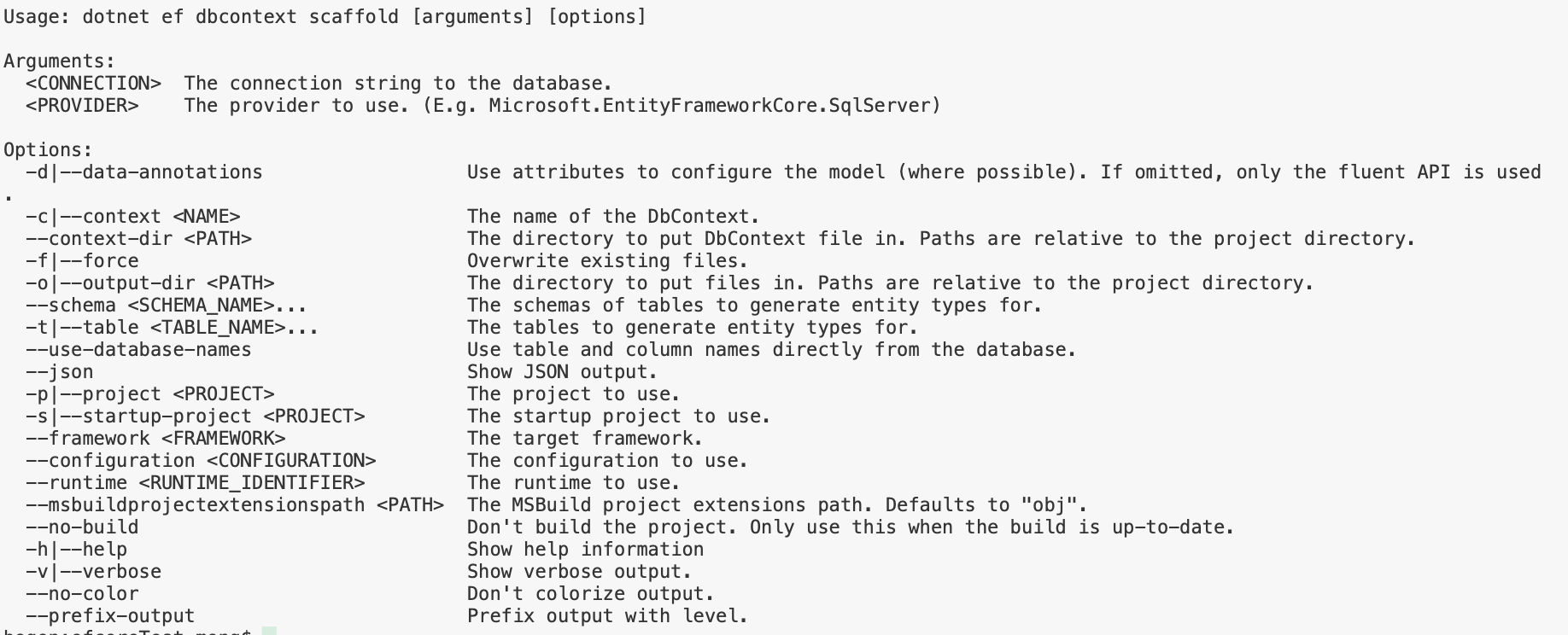Click the --no-build option text
Screen dimensions: 1568x635
coord(82,527)
